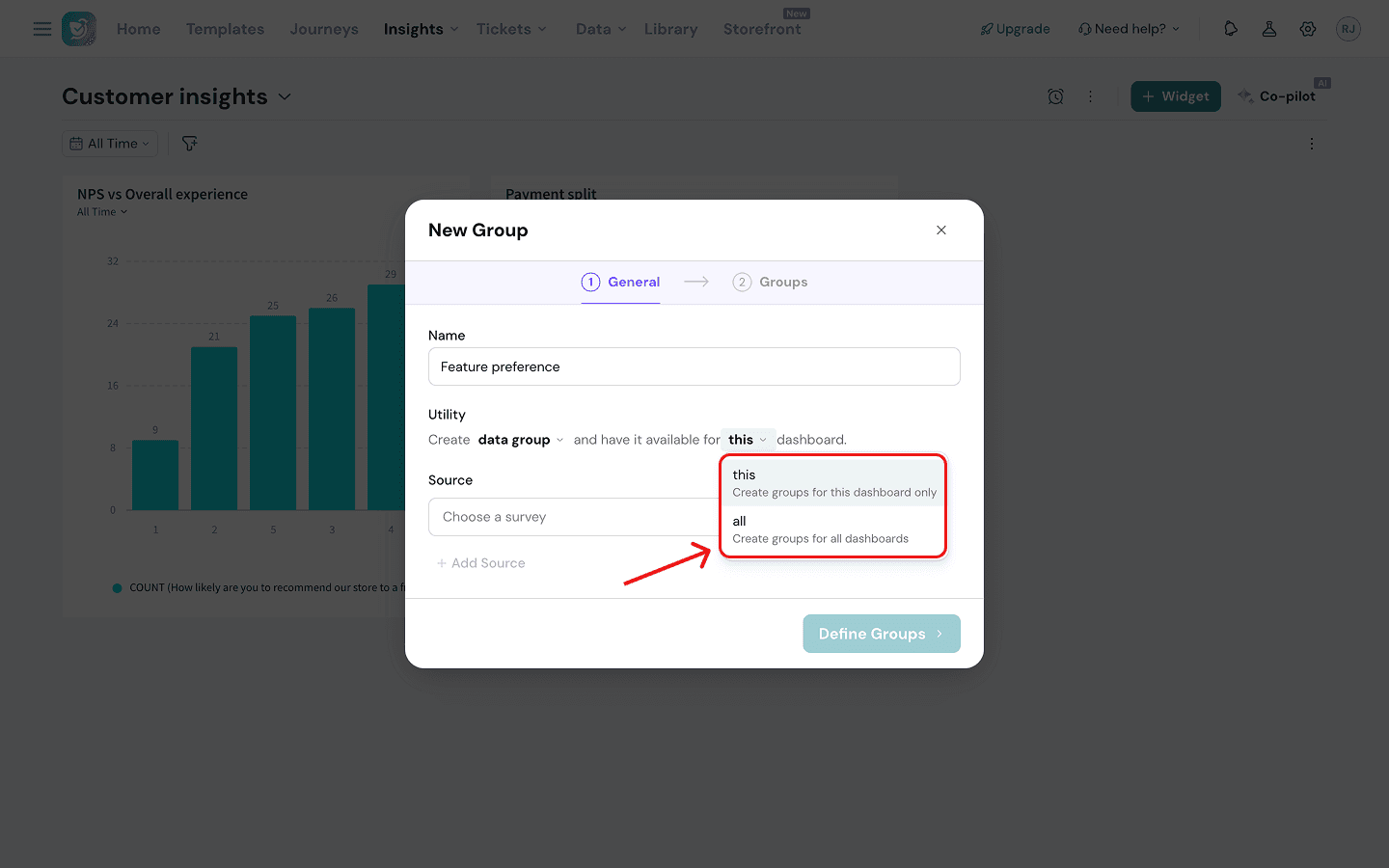Open the Library page
Image resolution: width=1389 pixels, height=868 pixels.
pyautogui.click(x=671, y=29)
